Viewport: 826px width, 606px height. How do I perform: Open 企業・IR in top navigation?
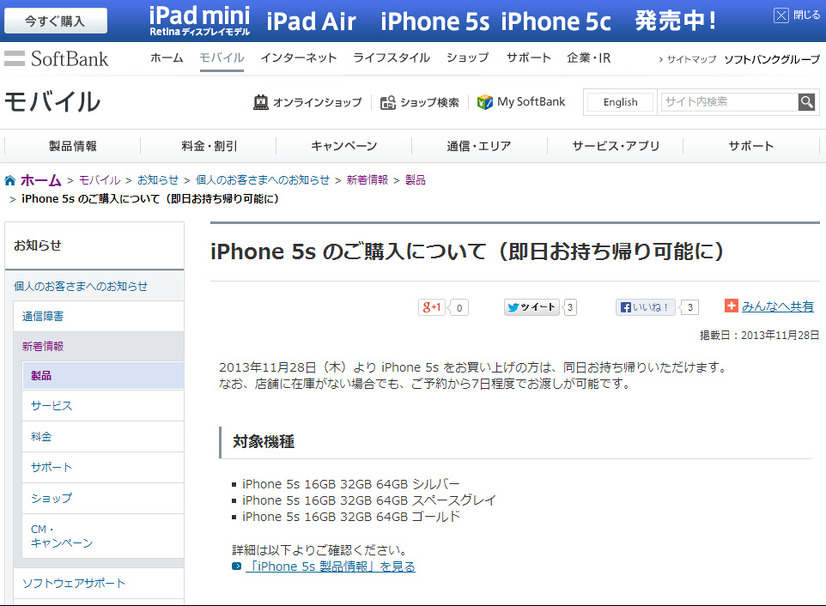click(588, 58)
